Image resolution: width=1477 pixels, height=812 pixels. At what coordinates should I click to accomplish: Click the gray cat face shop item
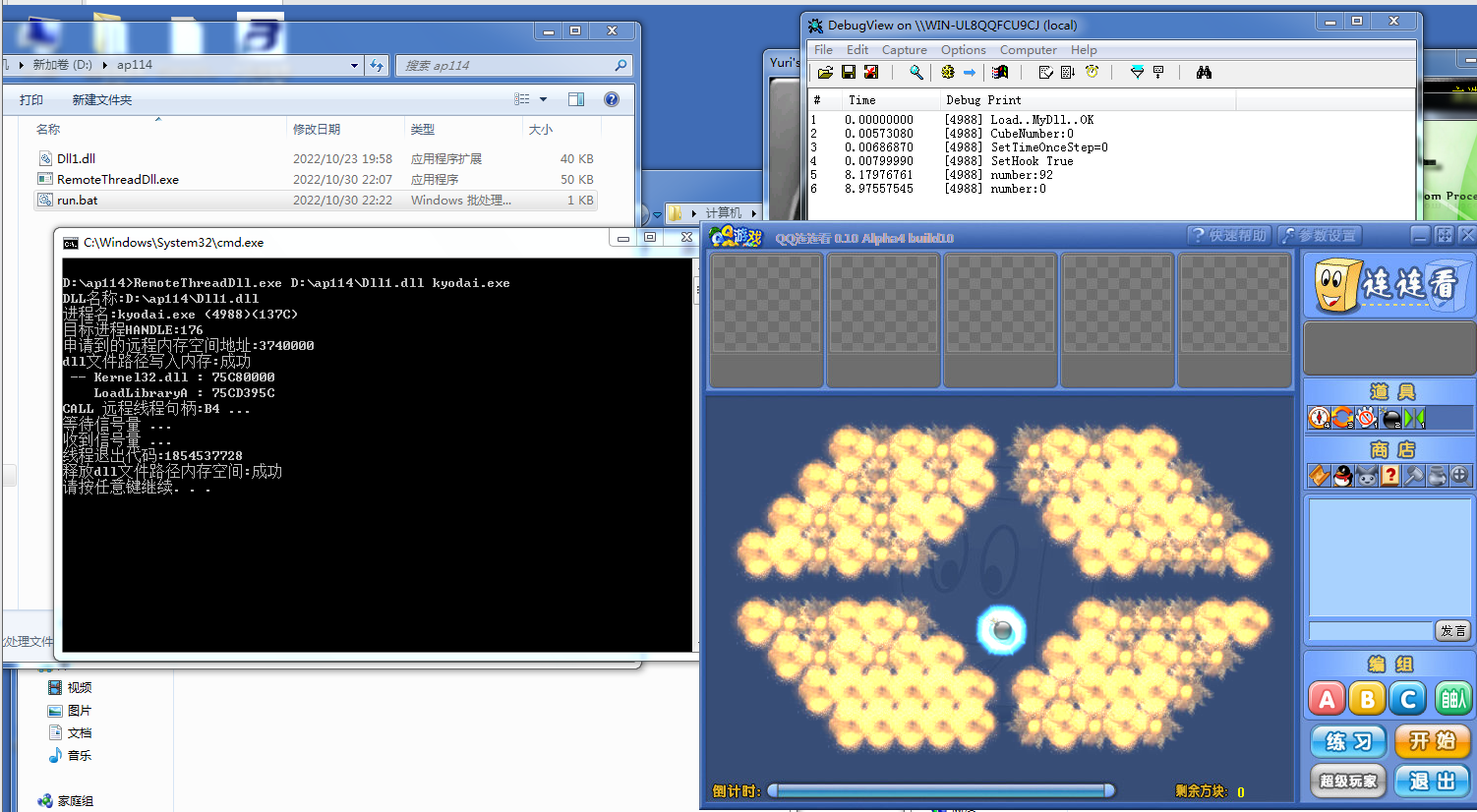(x=1367, y=476)
